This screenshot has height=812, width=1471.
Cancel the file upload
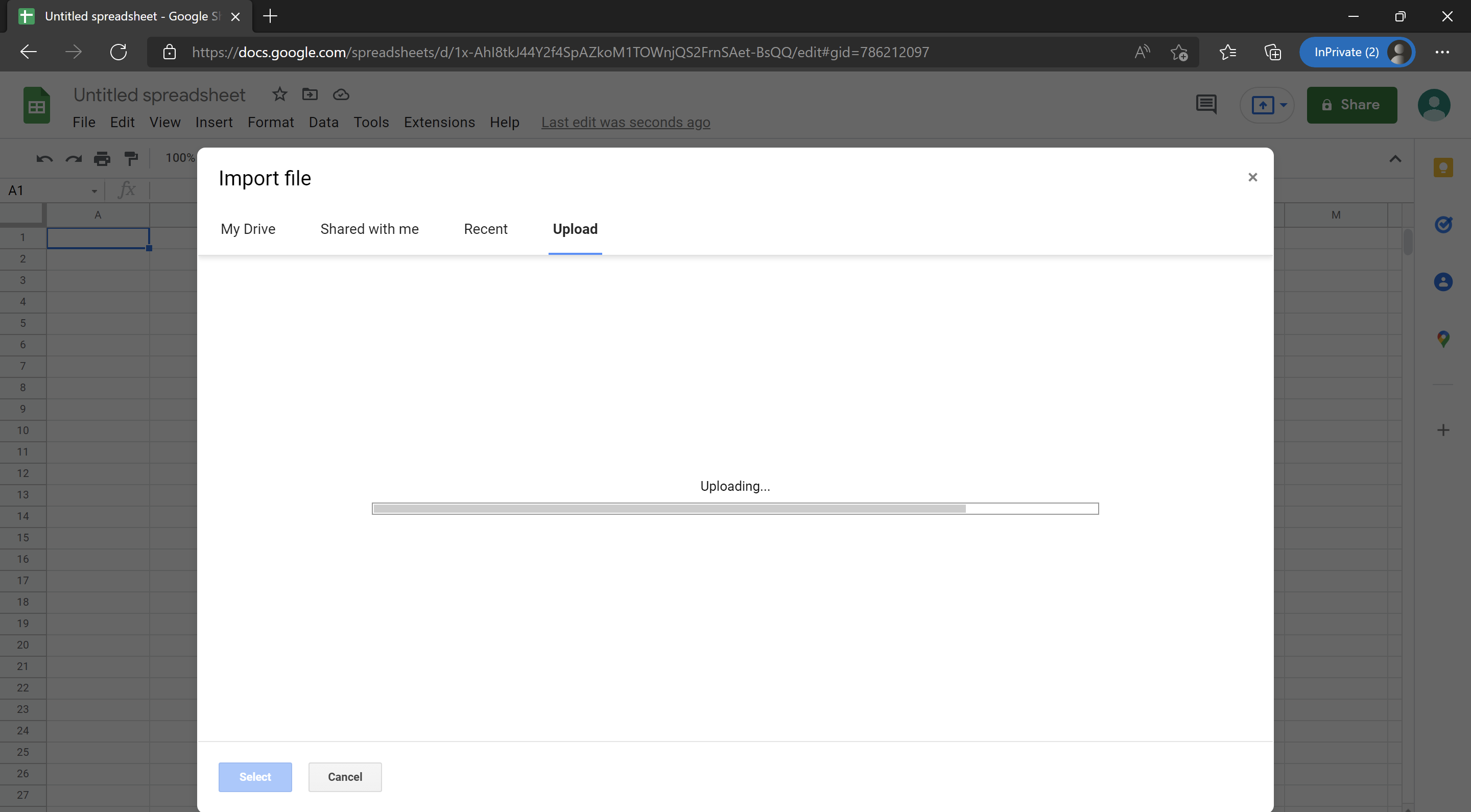tap(344, 777)
